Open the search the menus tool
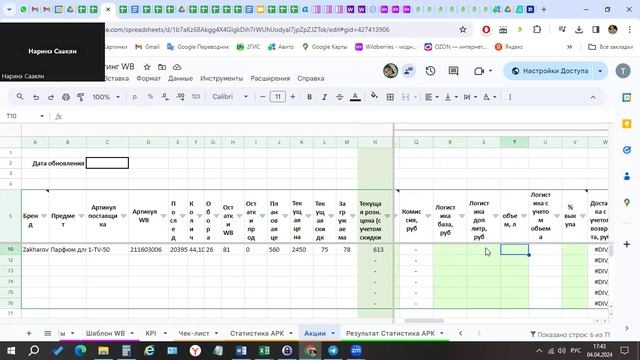The image size is (640, 360). coord(20,97)
